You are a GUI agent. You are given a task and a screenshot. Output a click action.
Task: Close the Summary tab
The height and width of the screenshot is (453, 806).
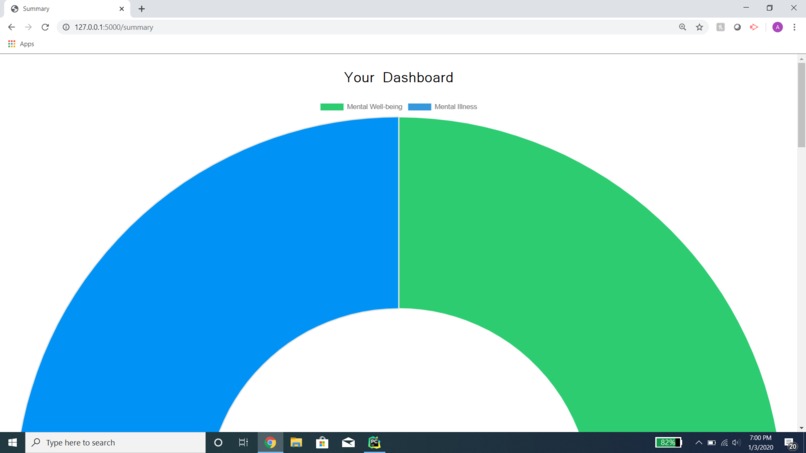click(x=122, y=9)
